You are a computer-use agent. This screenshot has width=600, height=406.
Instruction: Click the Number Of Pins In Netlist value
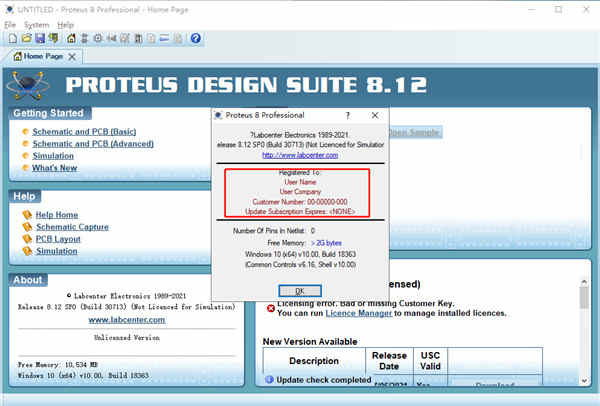[313, 231]
